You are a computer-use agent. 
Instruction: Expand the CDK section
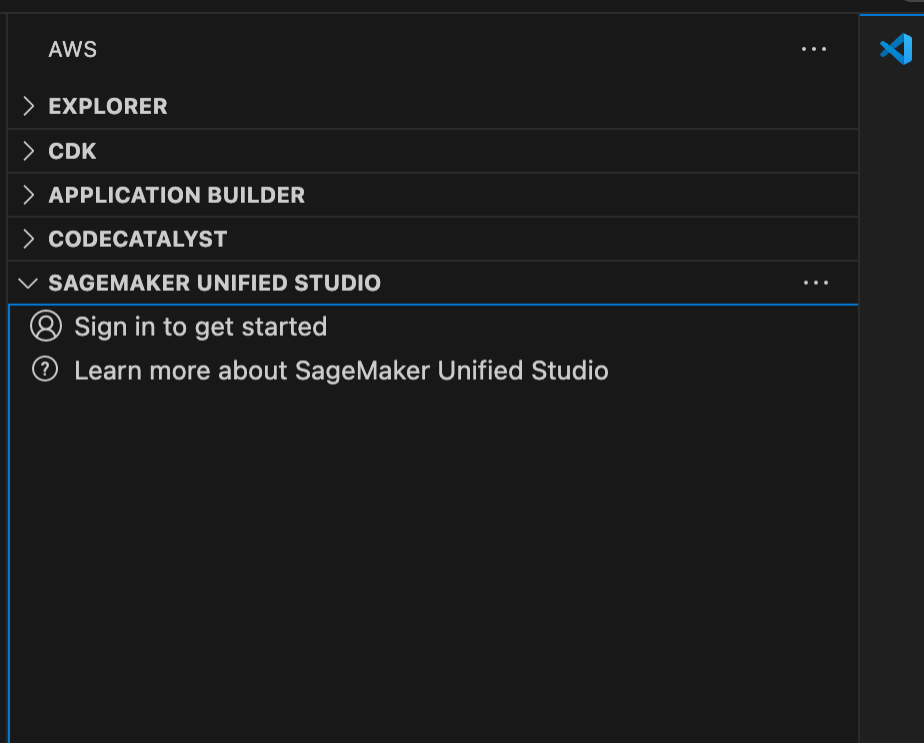[x=73, y=151]
